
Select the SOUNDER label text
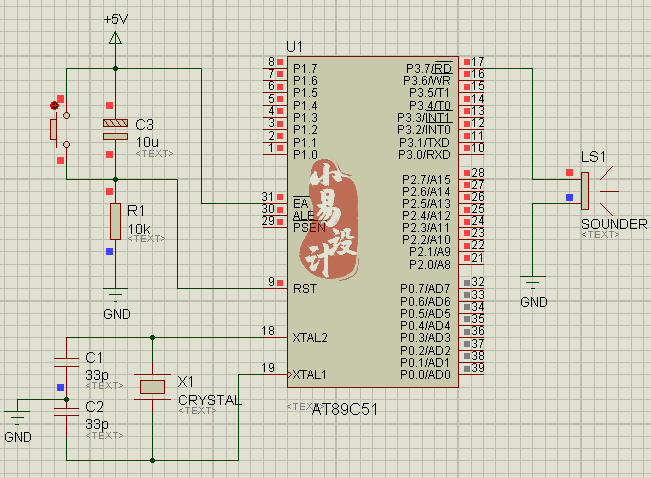tap(614, 224)
